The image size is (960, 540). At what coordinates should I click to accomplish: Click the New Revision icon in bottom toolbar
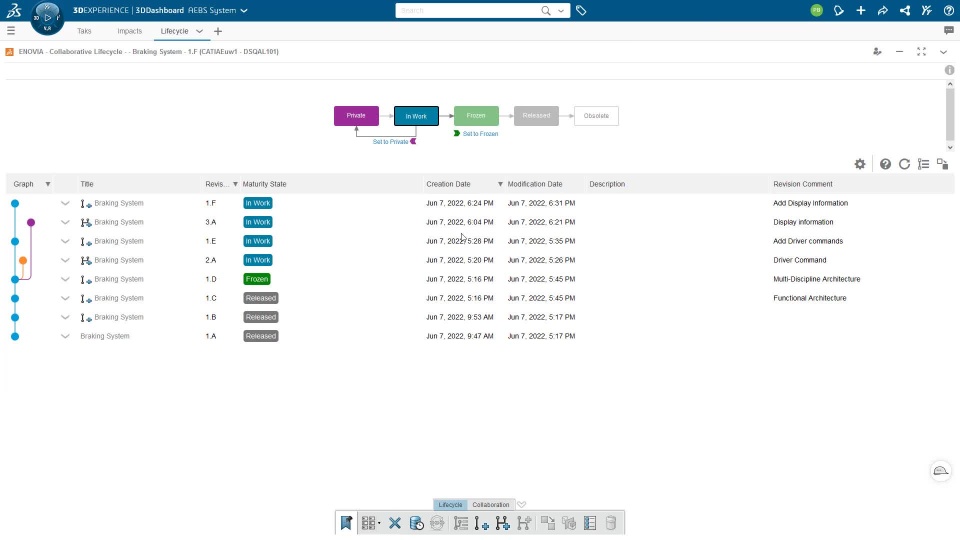(x=481, y=523)
